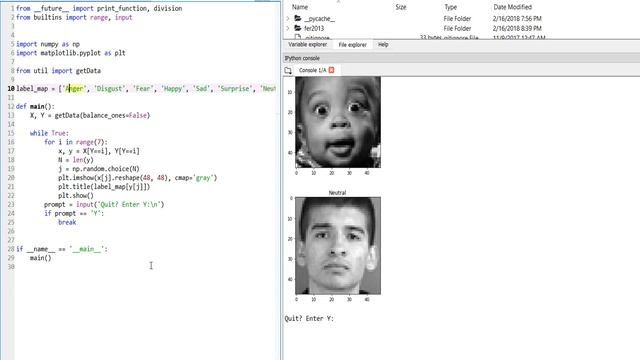The height and width of the screenshot is (360, 640).
Task: Sort files by Name column
Action: [300, 7]
